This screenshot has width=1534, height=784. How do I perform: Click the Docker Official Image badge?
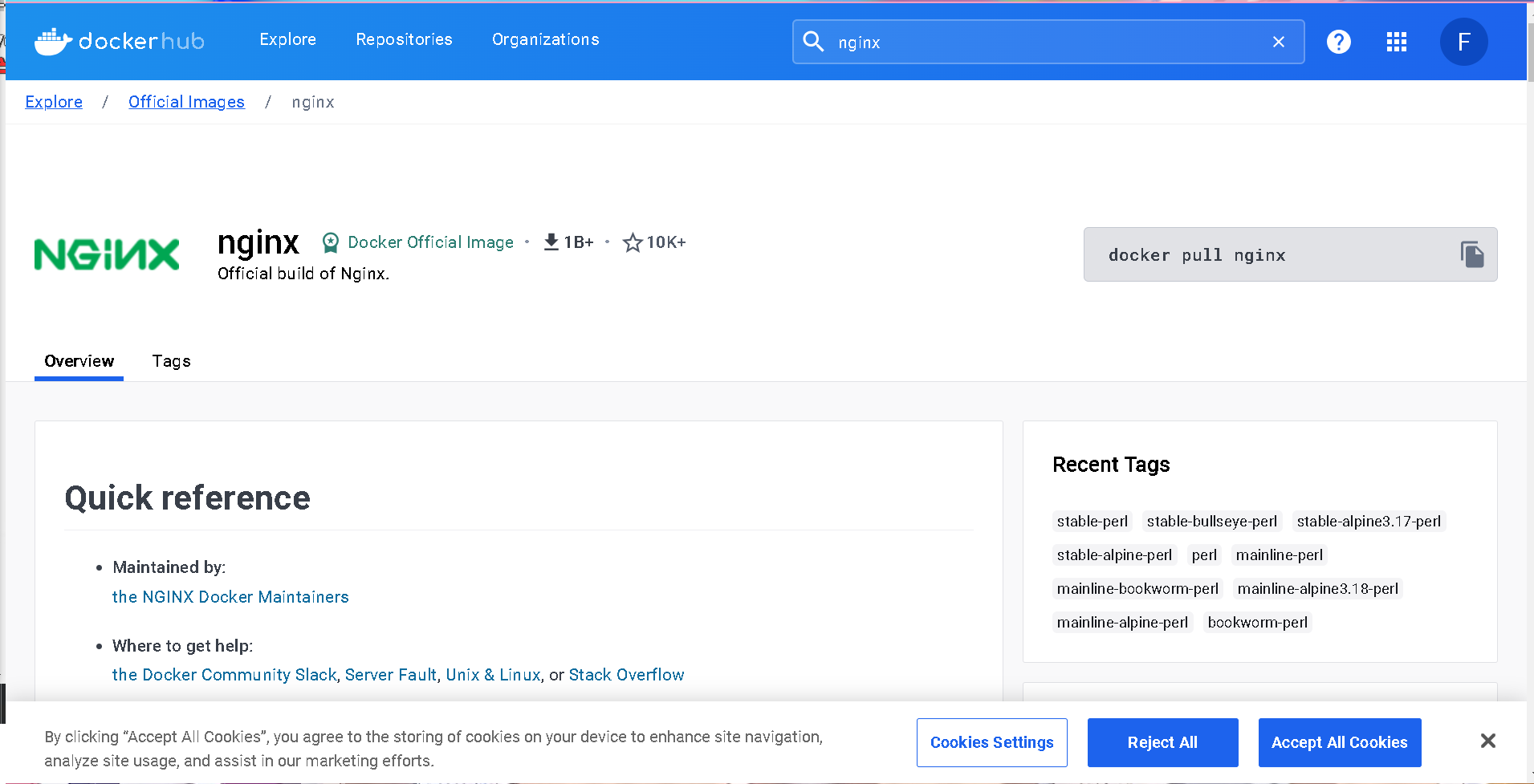pyautogui.click(x=418, y=242)
